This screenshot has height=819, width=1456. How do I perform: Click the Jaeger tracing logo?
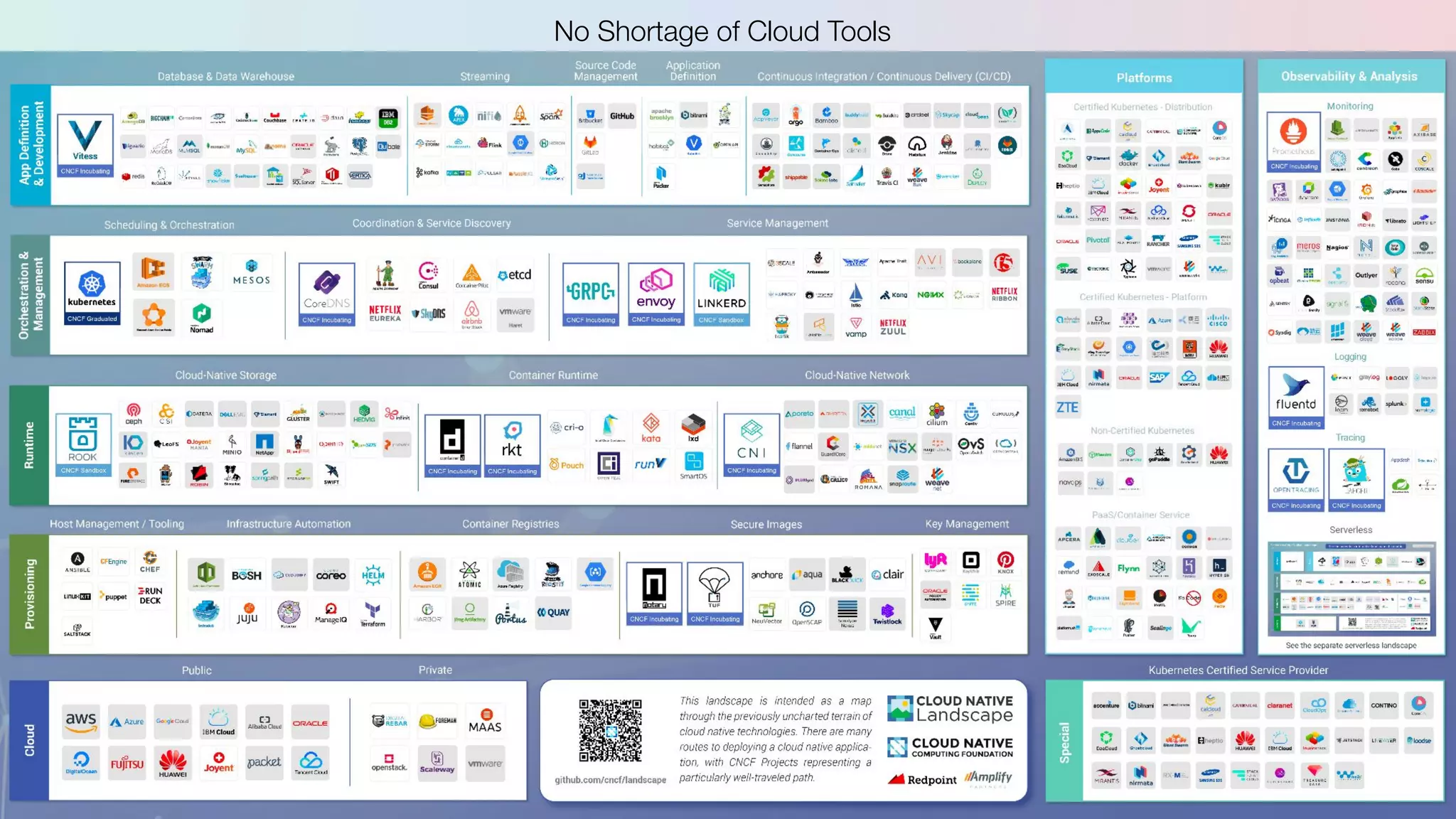(1356, 480)
